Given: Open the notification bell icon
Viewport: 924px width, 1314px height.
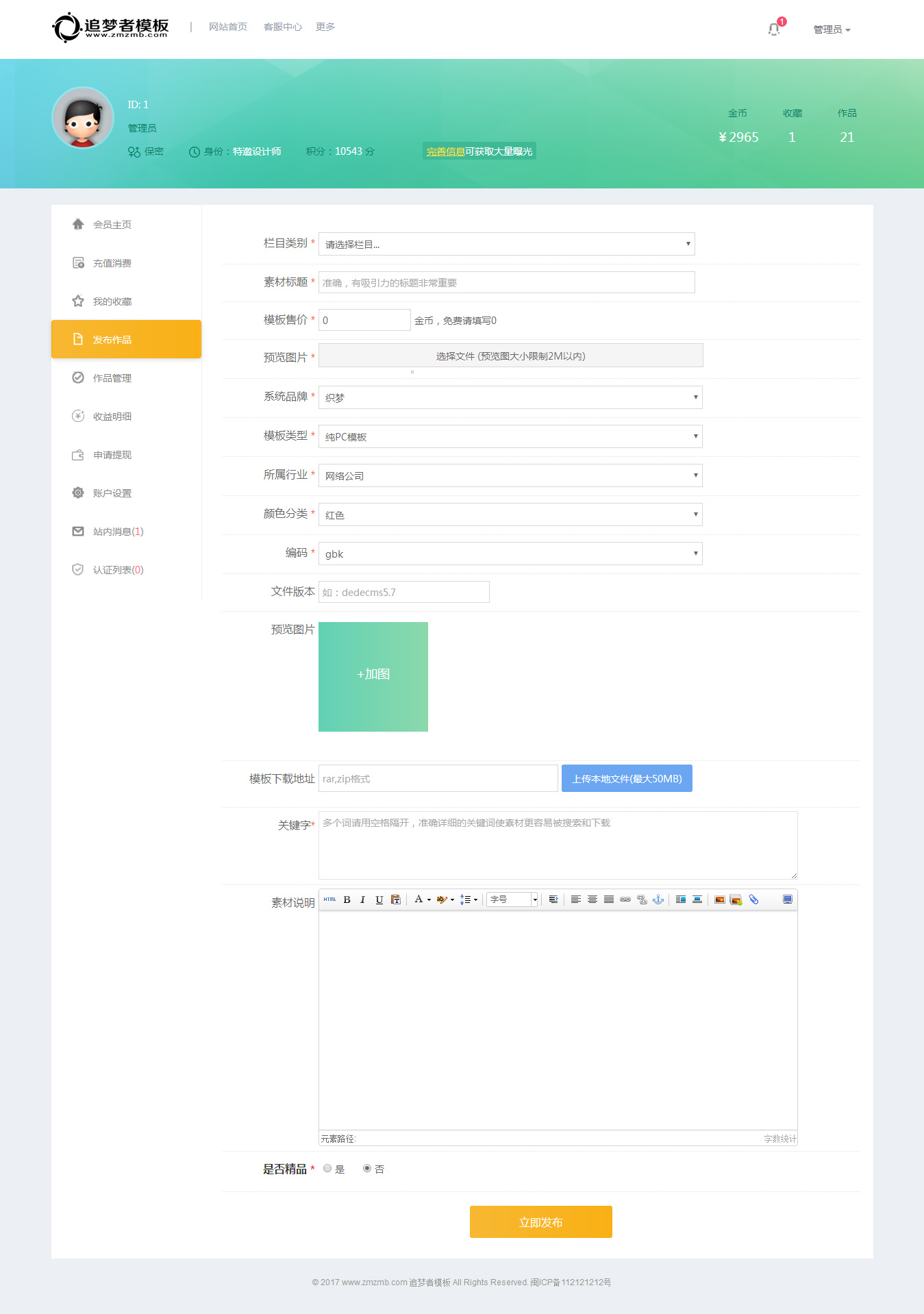Looking at the screenshot, I should point(774,29).
